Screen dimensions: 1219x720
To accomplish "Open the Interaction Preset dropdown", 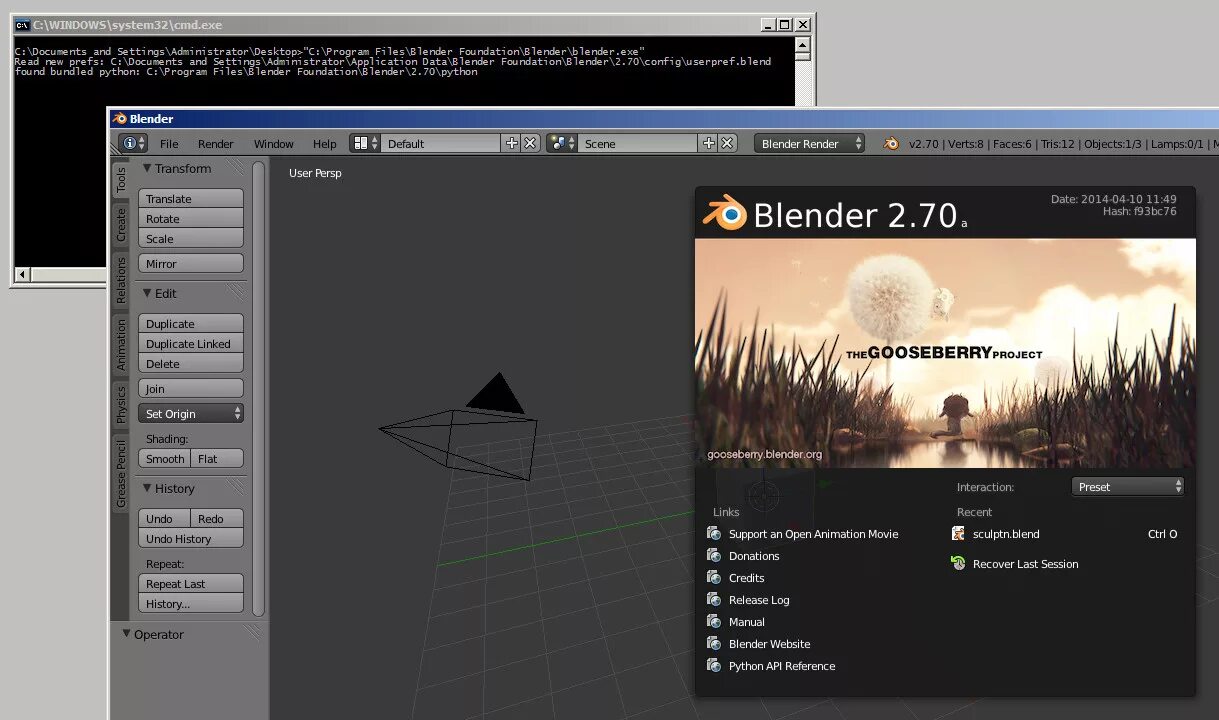I will click(x=1128, y=486).
